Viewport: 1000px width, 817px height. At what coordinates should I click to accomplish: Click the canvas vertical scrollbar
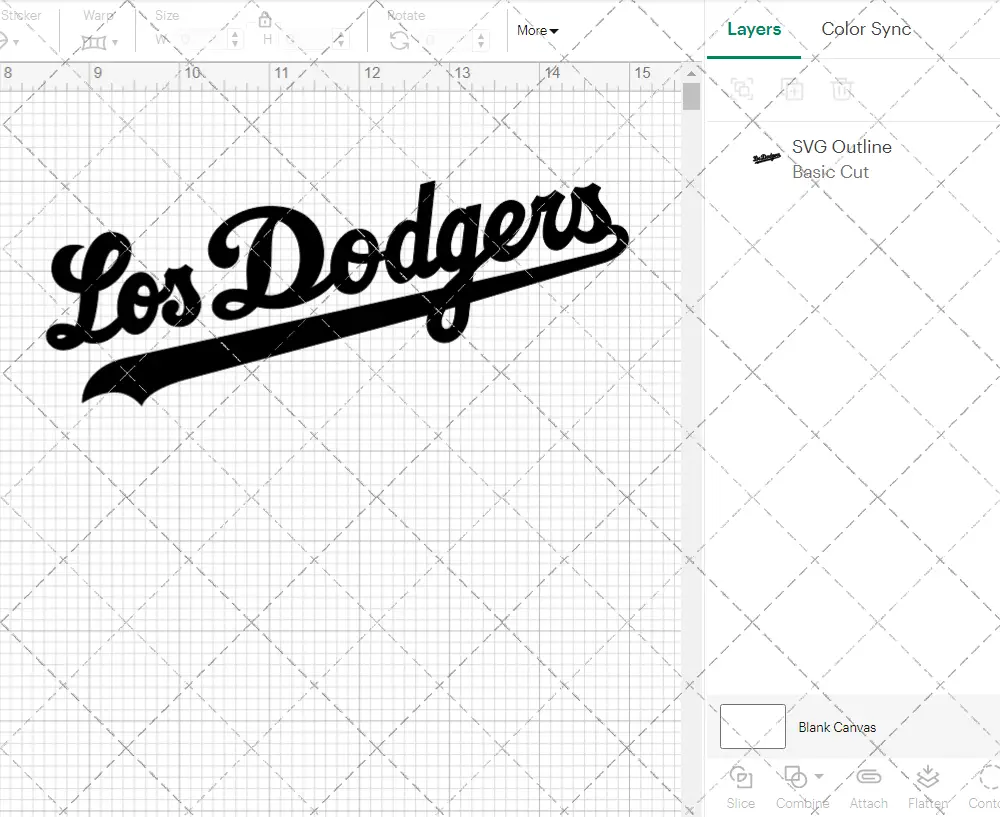691,97
